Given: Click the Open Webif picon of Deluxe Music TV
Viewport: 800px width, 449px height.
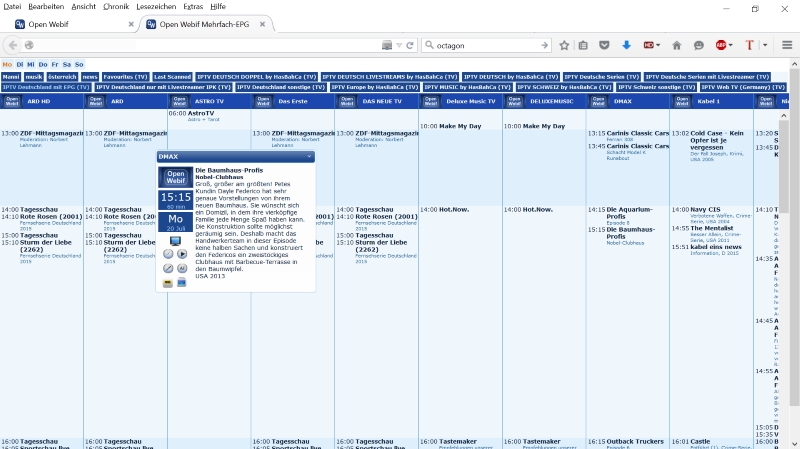Looking at the screenshot, I should pyautogui.click(x=431, y=102).
